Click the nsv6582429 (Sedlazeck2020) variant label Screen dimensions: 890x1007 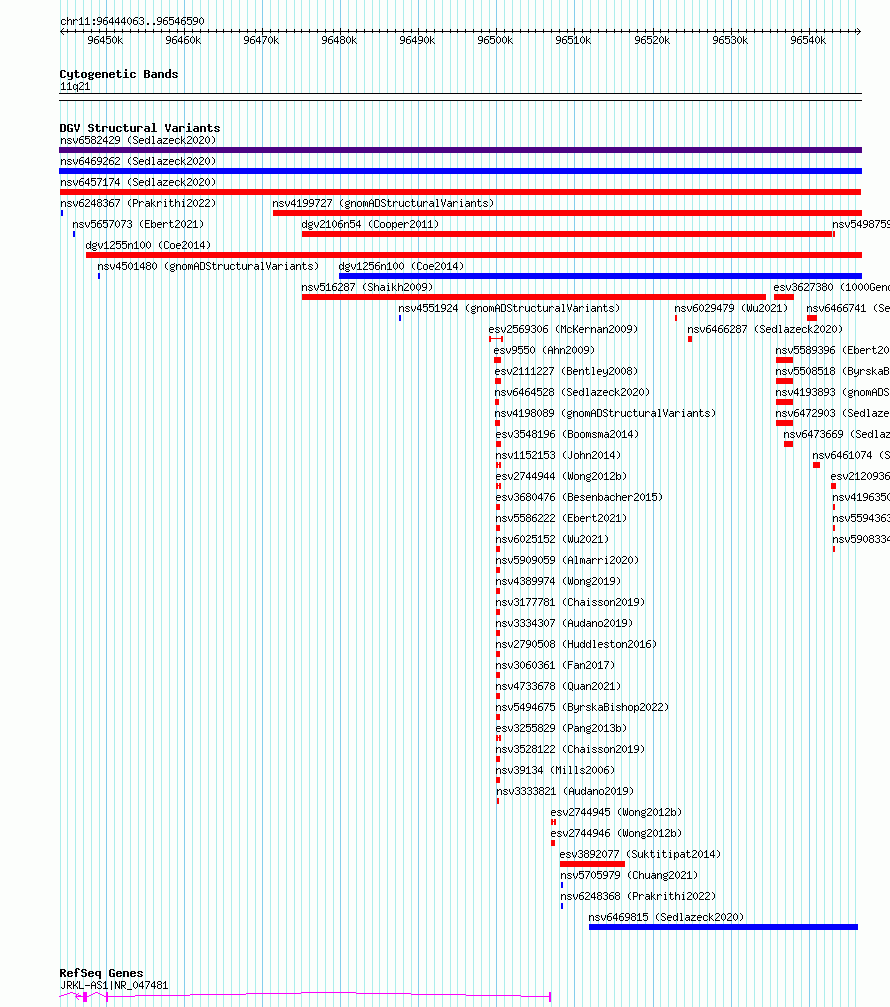(x=138, y=140)
